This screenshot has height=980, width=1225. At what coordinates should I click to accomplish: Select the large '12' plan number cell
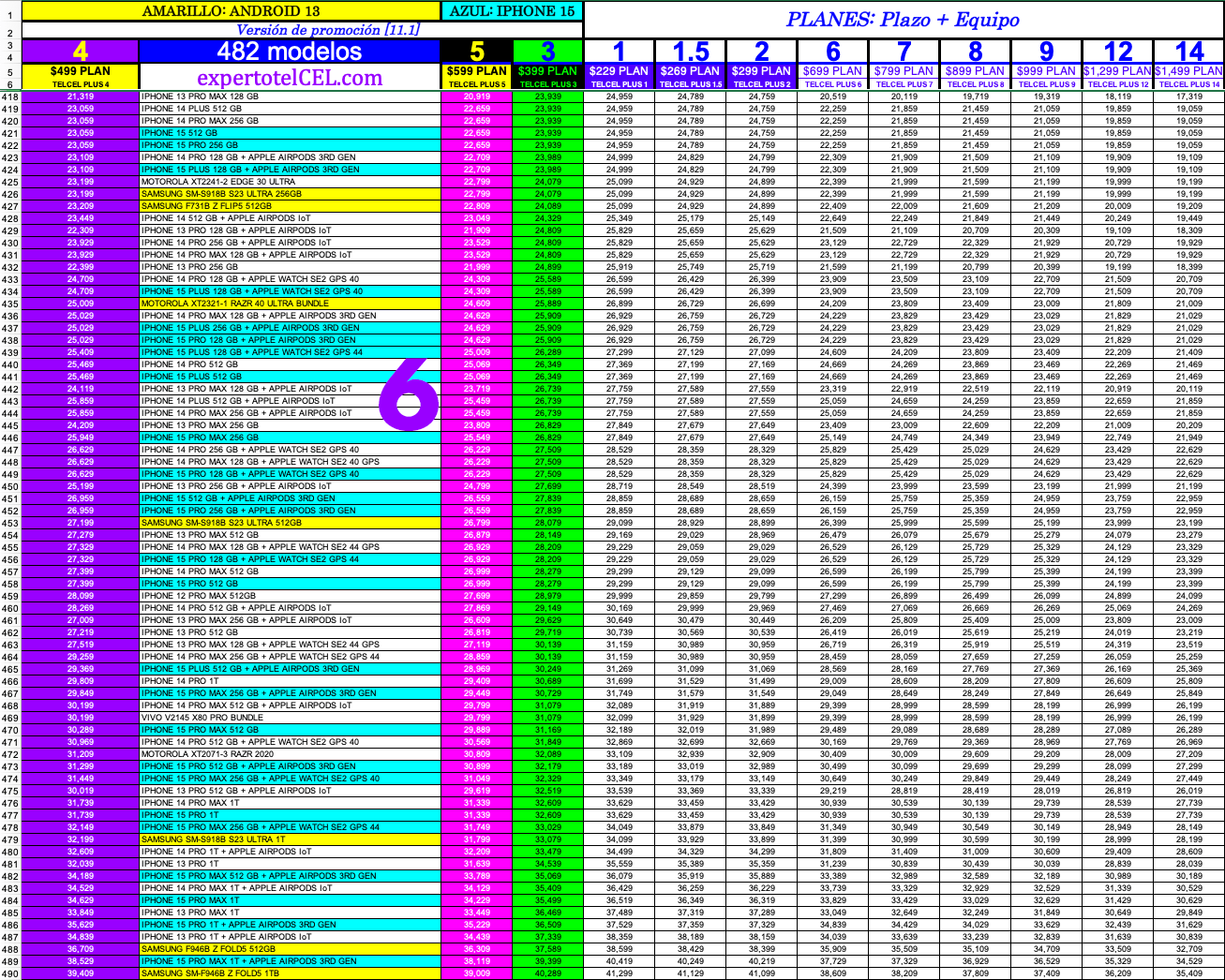coord(1118,52)
